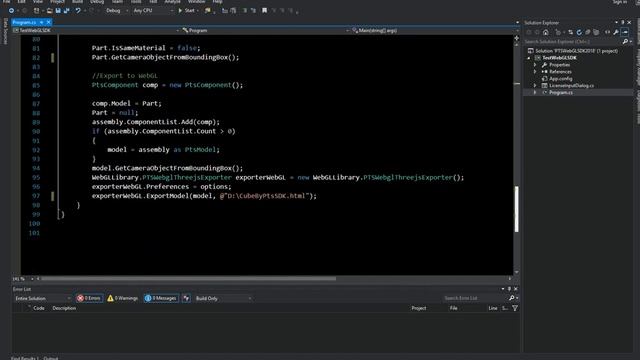The image size is (640, 360).
Task: Open the Debug configuration dropdown
Action: click(x=116, y=11)
